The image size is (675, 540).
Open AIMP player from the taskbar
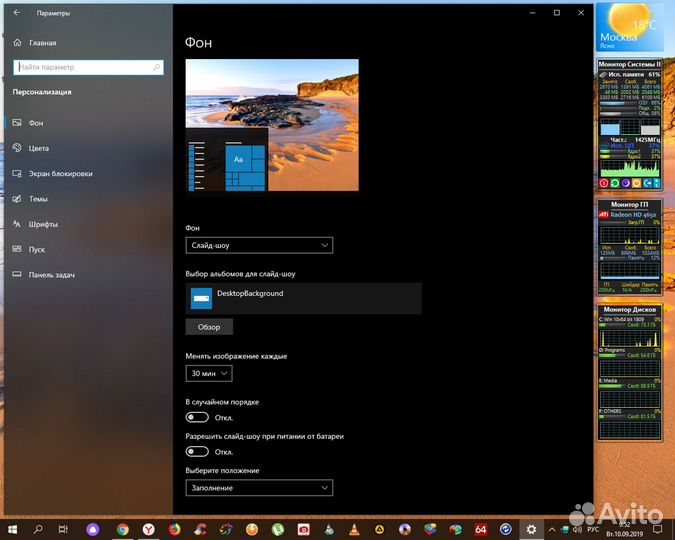[379, 529]
